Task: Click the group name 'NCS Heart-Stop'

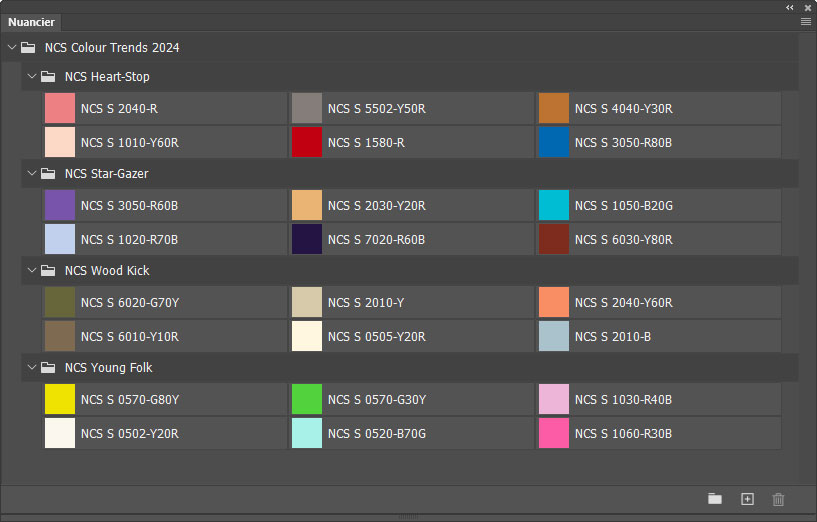Action: [107, 77]
